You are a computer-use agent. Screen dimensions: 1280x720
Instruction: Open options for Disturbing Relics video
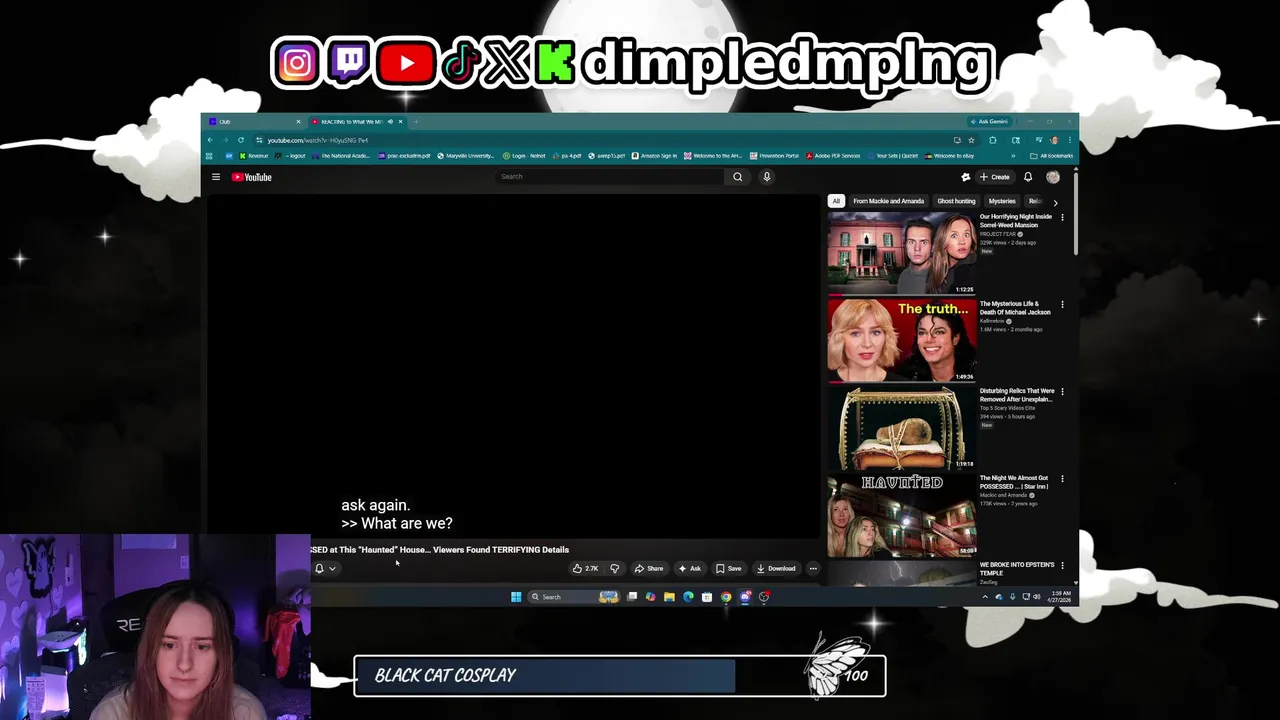pyautogui.click(x=1062, y=391)
